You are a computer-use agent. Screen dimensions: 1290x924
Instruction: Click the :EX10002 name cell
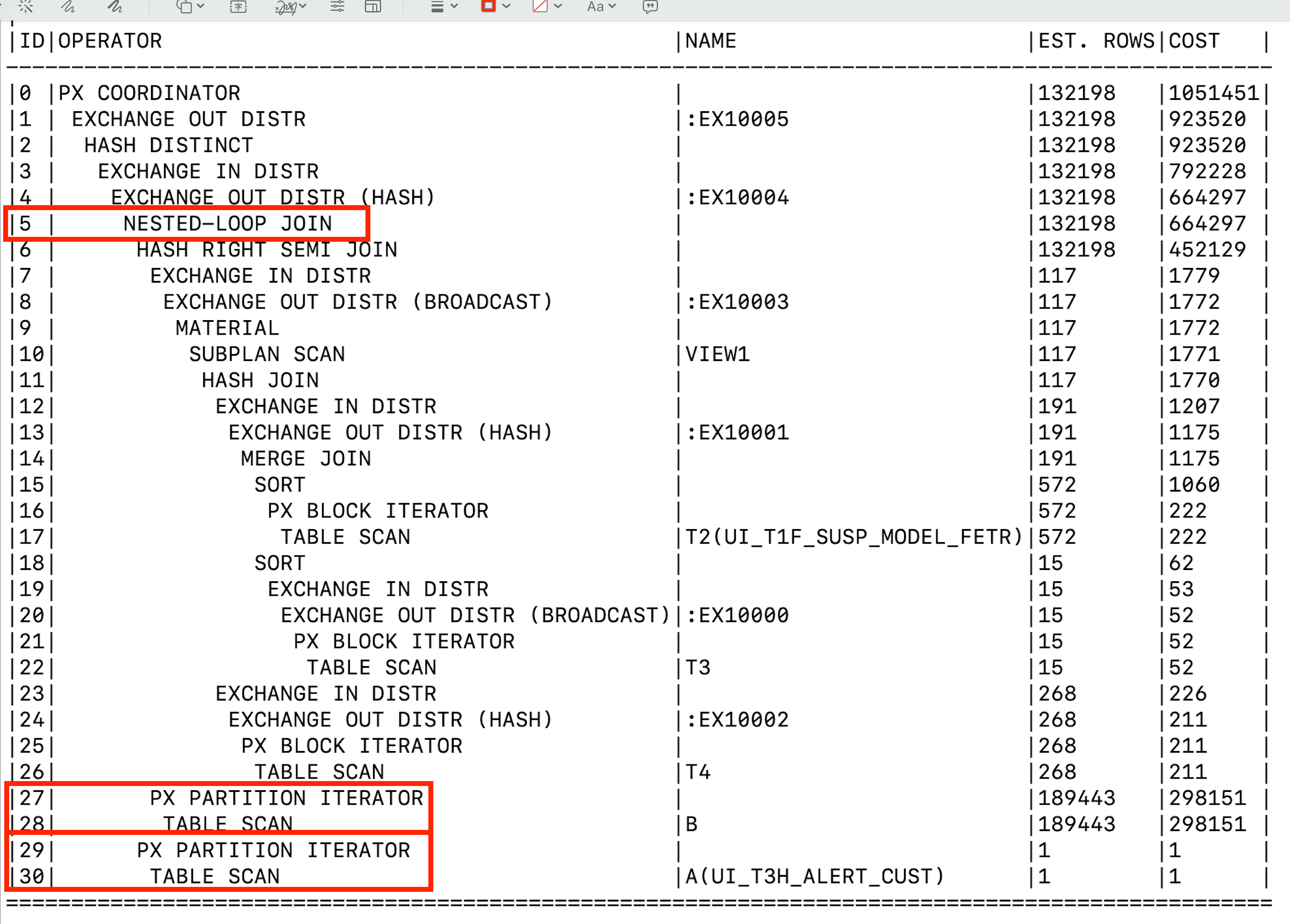pyautogui.click(x=737, y=720)
